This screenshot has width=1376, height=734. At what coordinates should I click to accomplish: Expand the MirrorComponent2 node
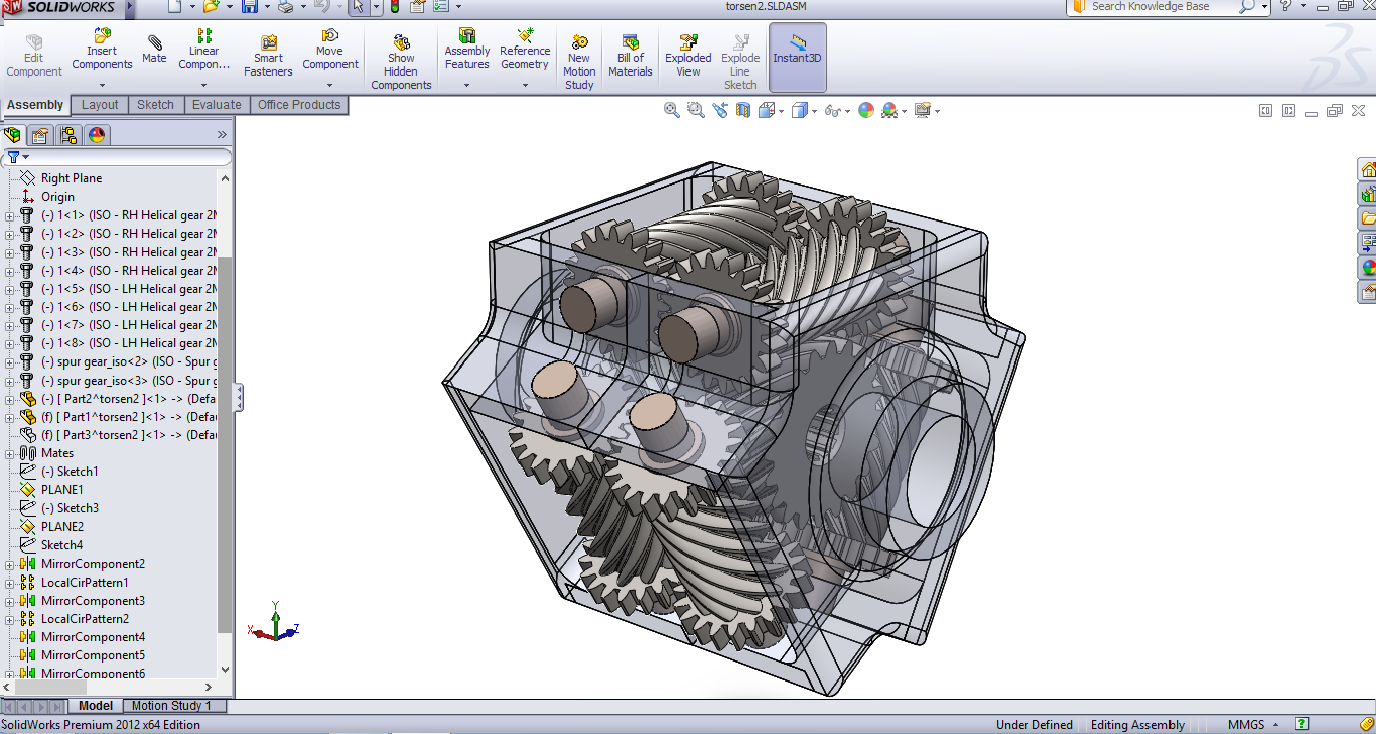coord(10,564)
